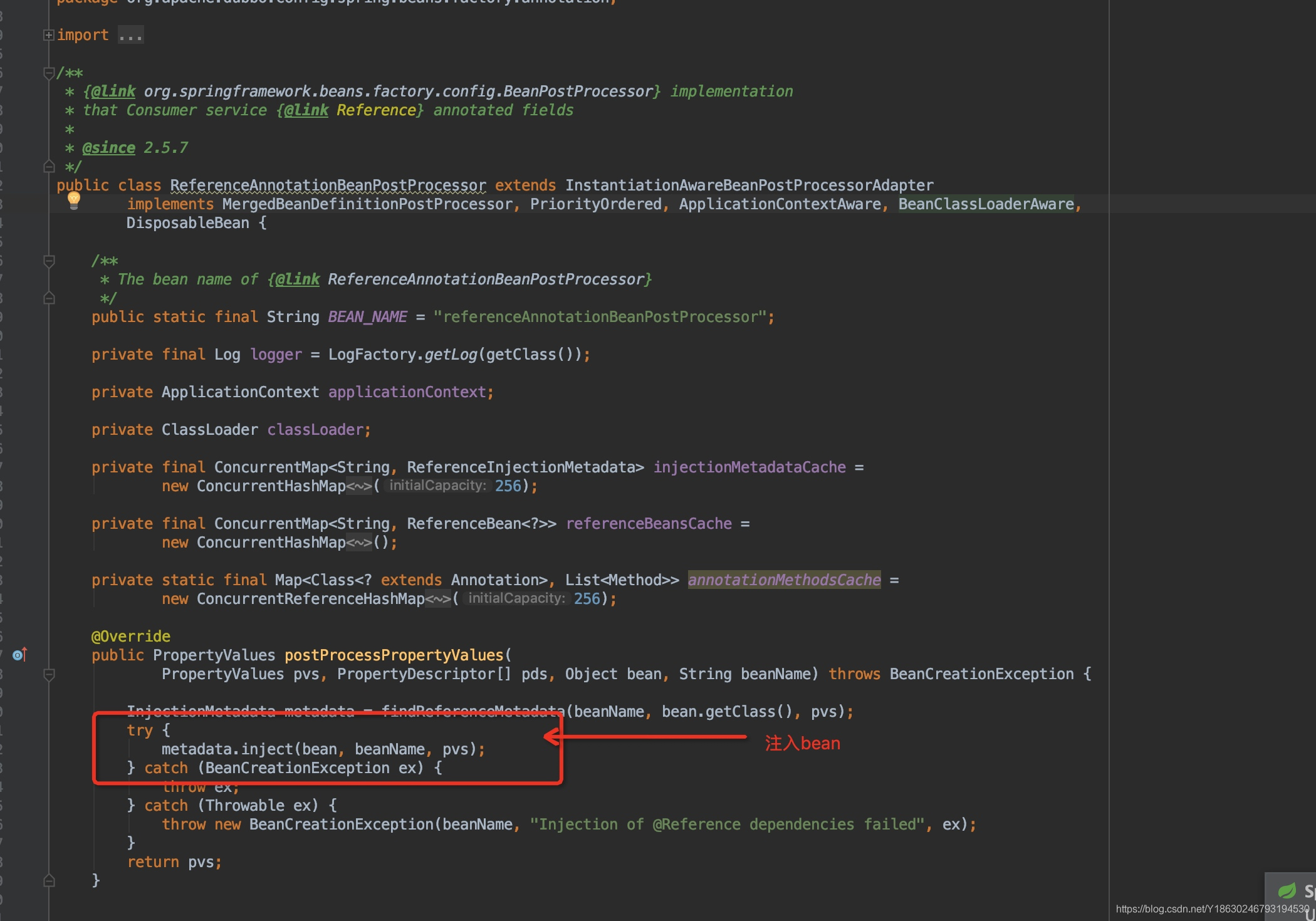Click the @Override annotation
This screenshot has height=921, width=1316.
tap(131, 637)
